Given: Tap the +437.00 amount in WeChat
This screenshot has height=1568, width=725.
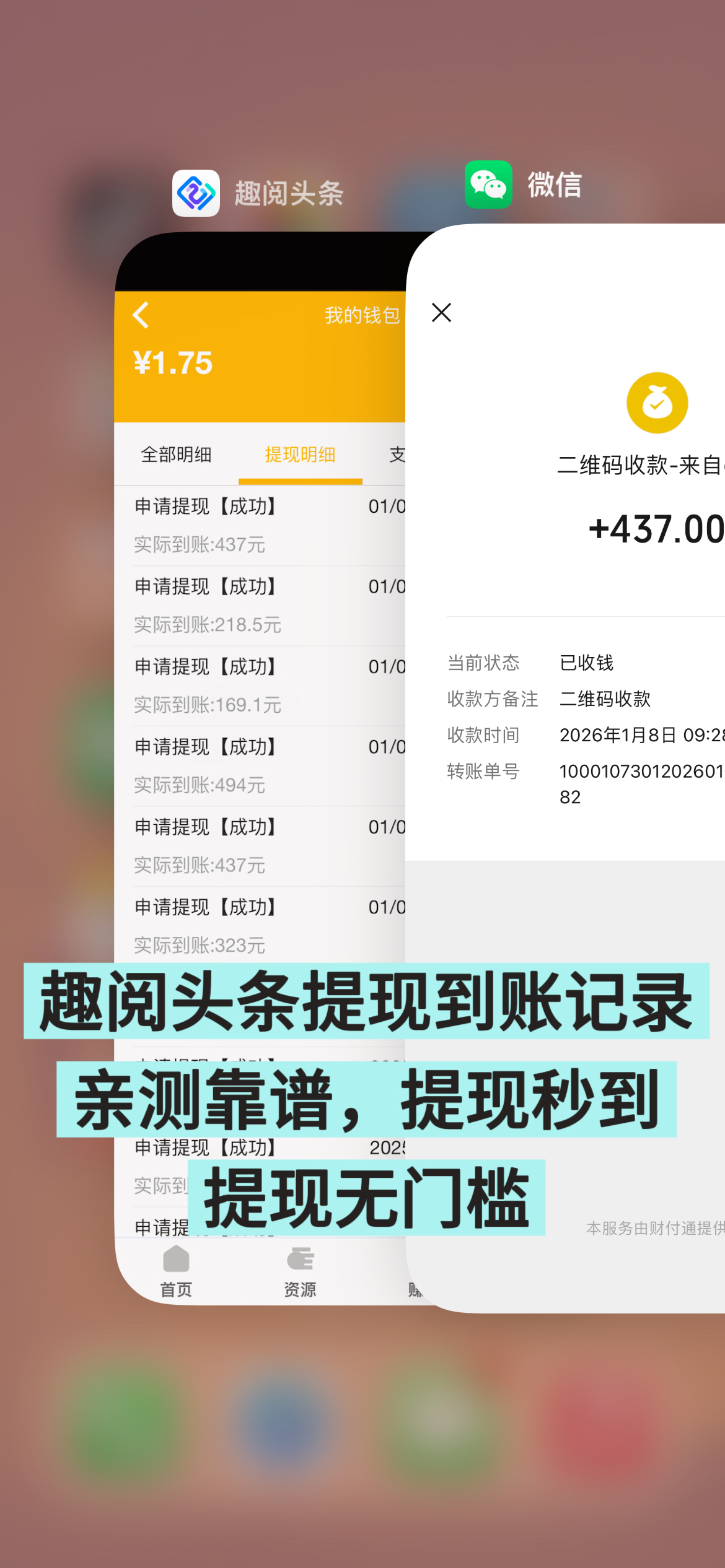Looking at the screenshot, I should [x=656, y=529].
